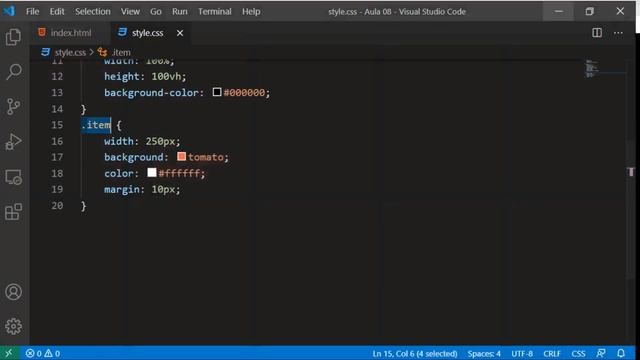Click style.css in the breadcrumb
This screenshot has height=360, width=640.
click(70, 52)
